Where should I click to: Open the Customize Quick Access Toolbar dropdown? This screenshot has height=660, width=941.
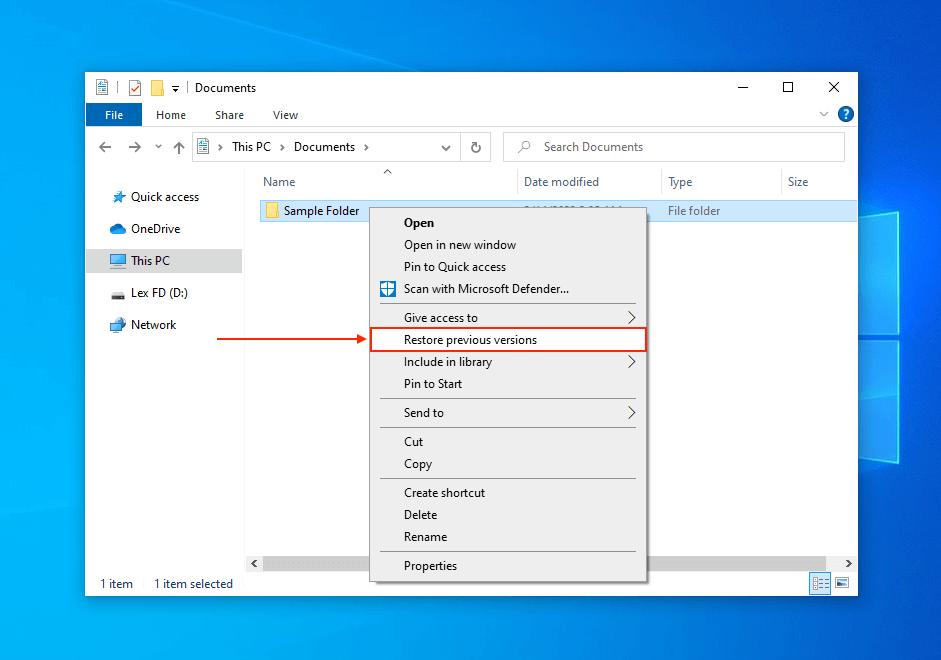click(175, 89)
